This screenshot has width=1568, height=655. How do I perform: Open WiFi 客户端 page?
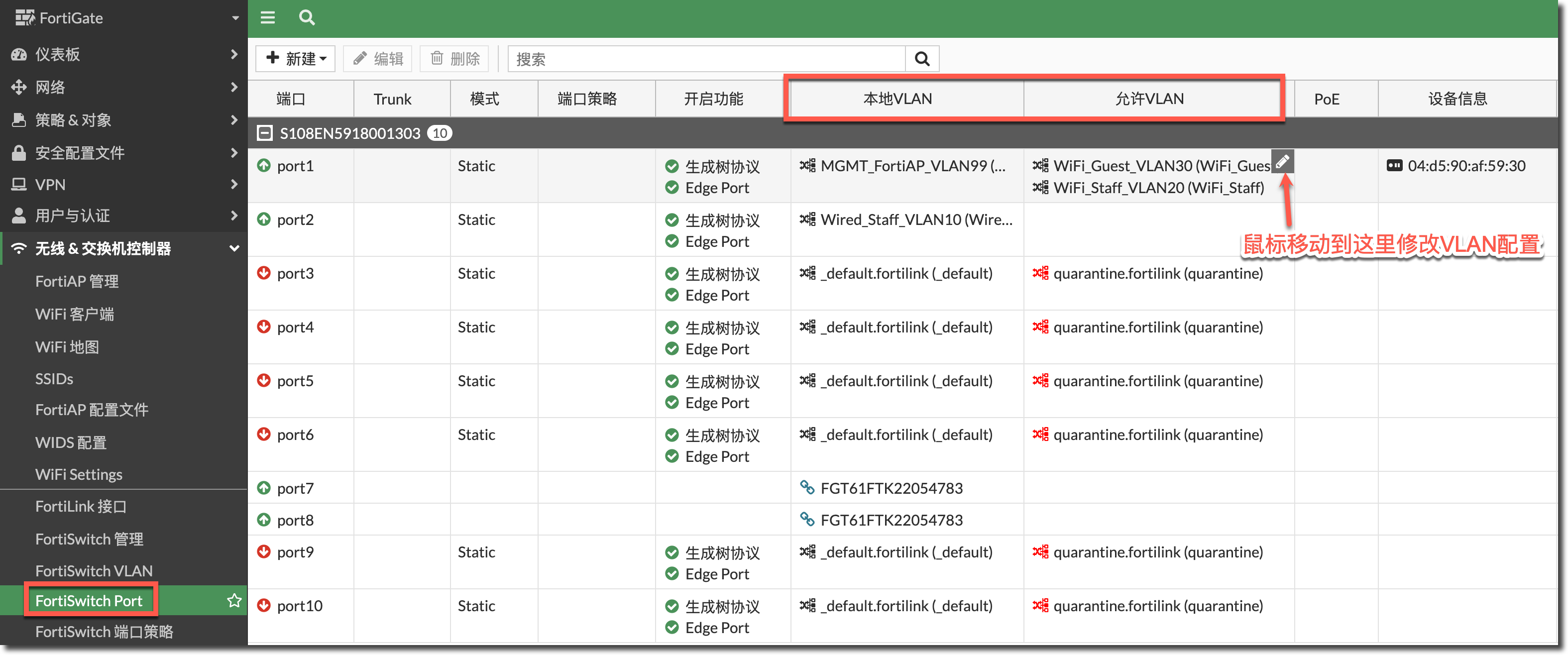tap(75, 314)
